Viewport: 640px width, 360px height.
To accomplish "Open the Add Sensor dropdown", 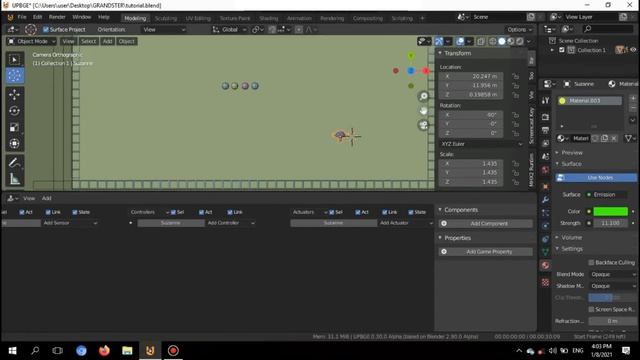I will click(70, 223).
